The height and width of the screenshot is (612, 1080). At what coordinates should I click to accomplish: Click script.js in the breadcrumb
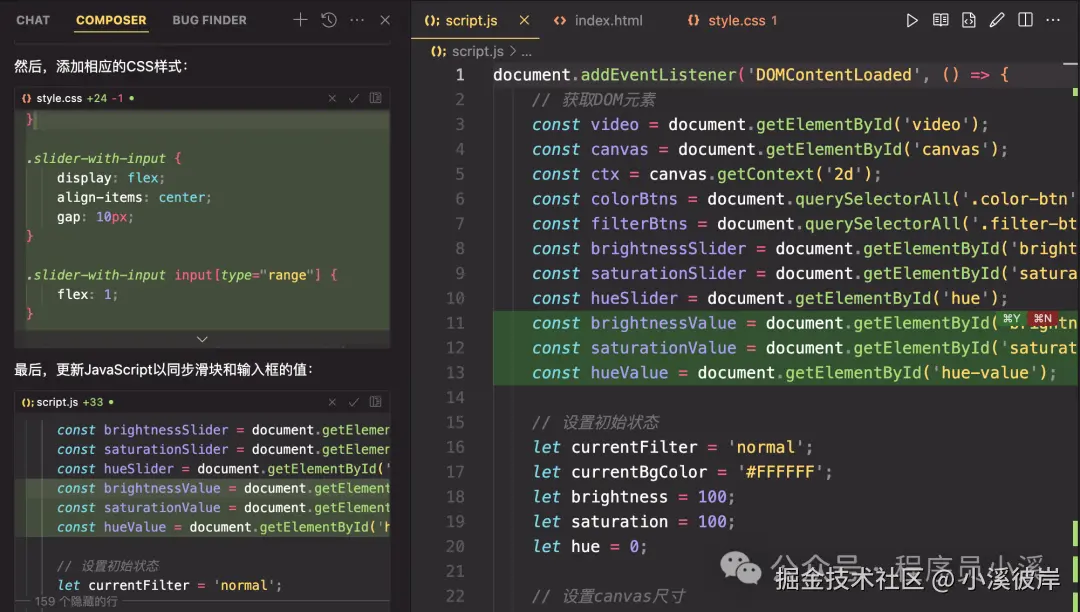[x=477, y=52]
